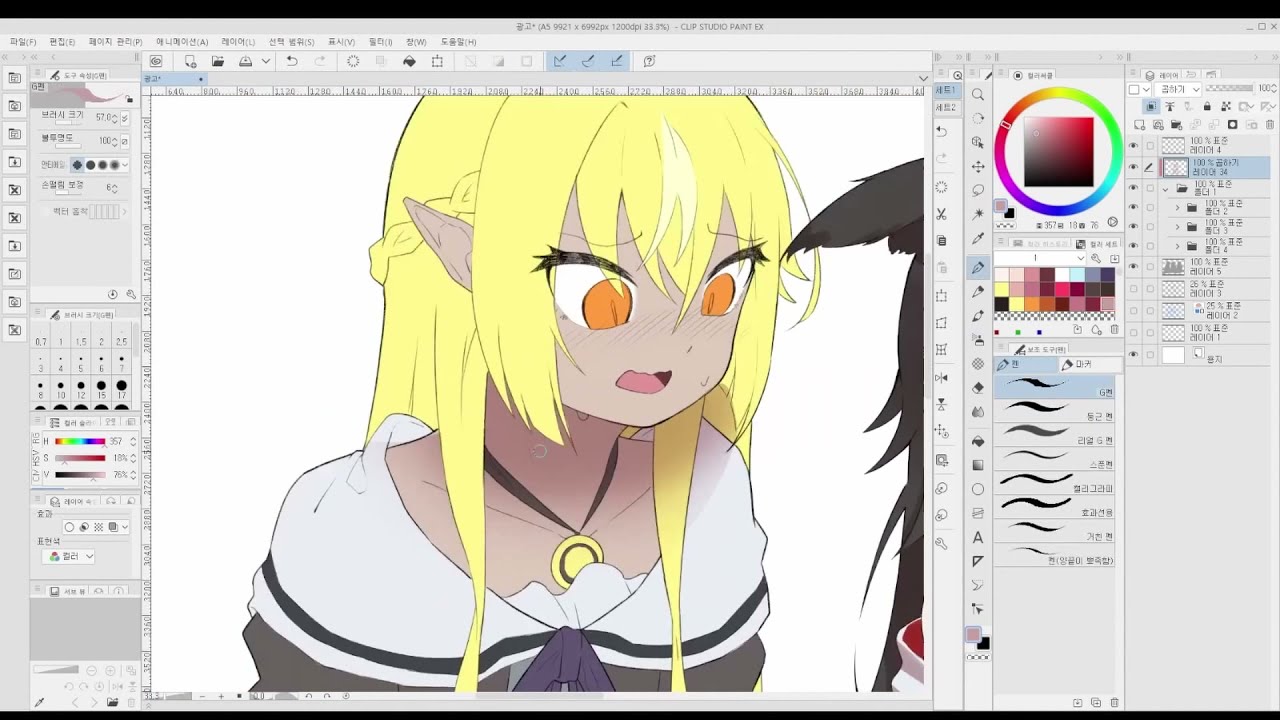Select the 스푼펜 brush
The width and height of the screenshot is (1280, 720).
click(1054, 457)
